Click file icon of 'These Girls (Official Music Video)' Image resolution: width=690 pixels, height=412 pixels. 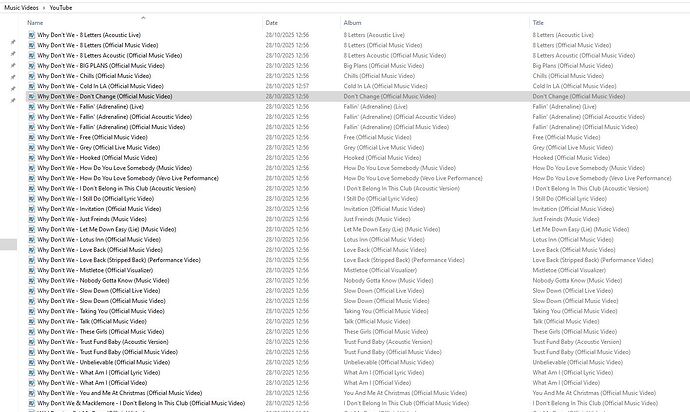click(x=32, y=331)
